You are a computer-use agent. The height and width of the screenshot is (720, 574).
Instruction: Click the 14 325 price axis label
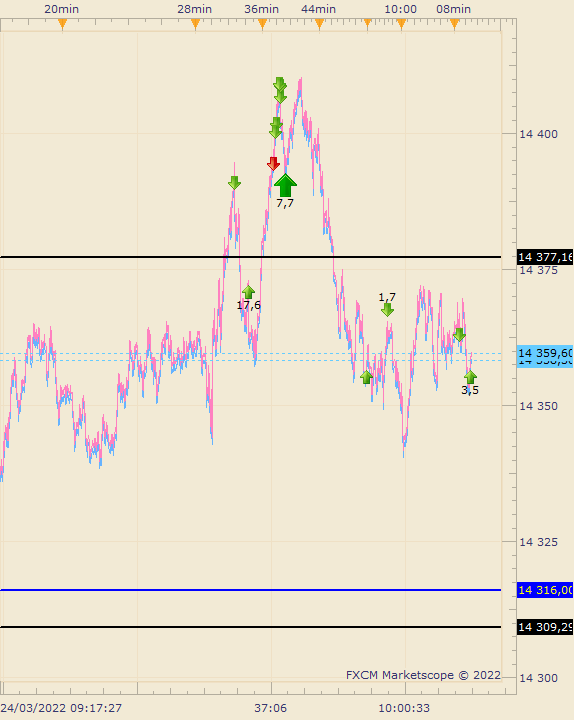pos(538,542)
